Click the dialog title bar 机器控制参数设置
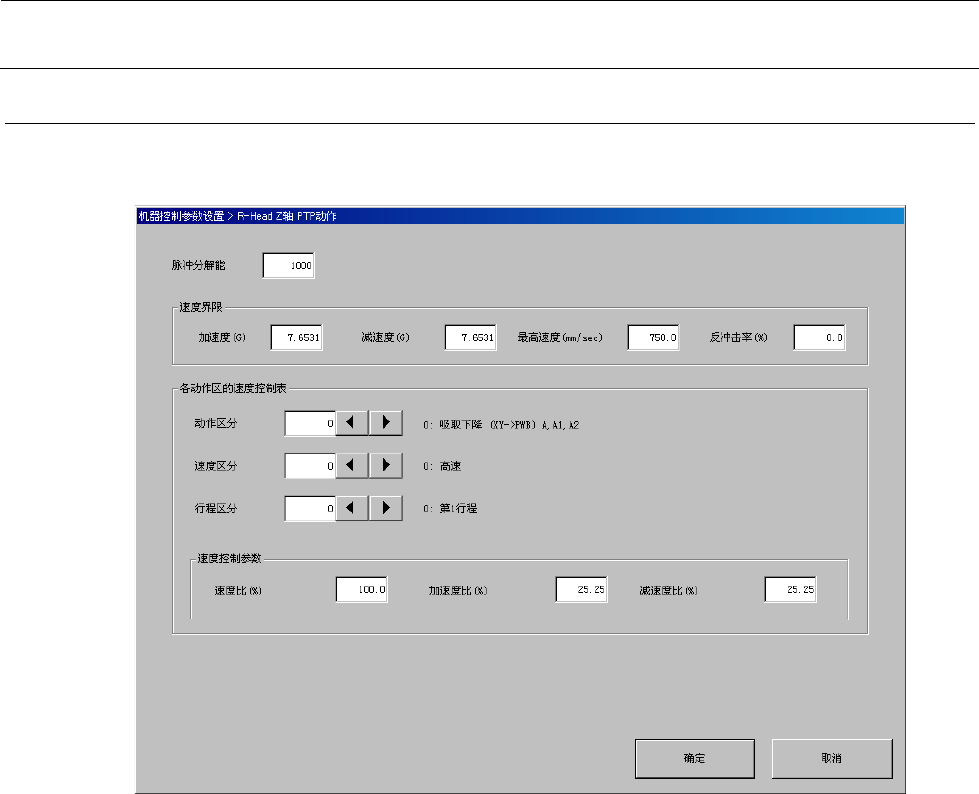 pos(520,216)
